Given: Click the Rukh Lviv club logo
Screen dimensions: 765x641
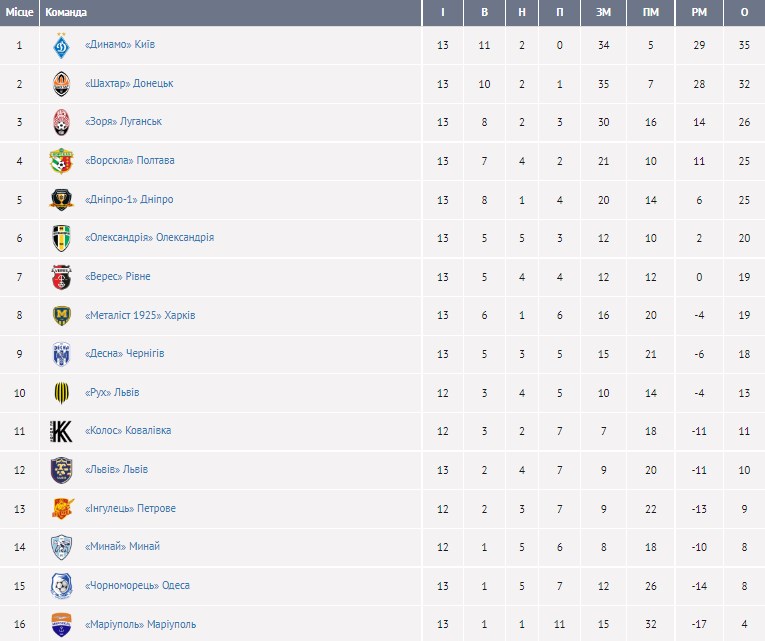Looking at the screenshot, I should pos(61,393).
